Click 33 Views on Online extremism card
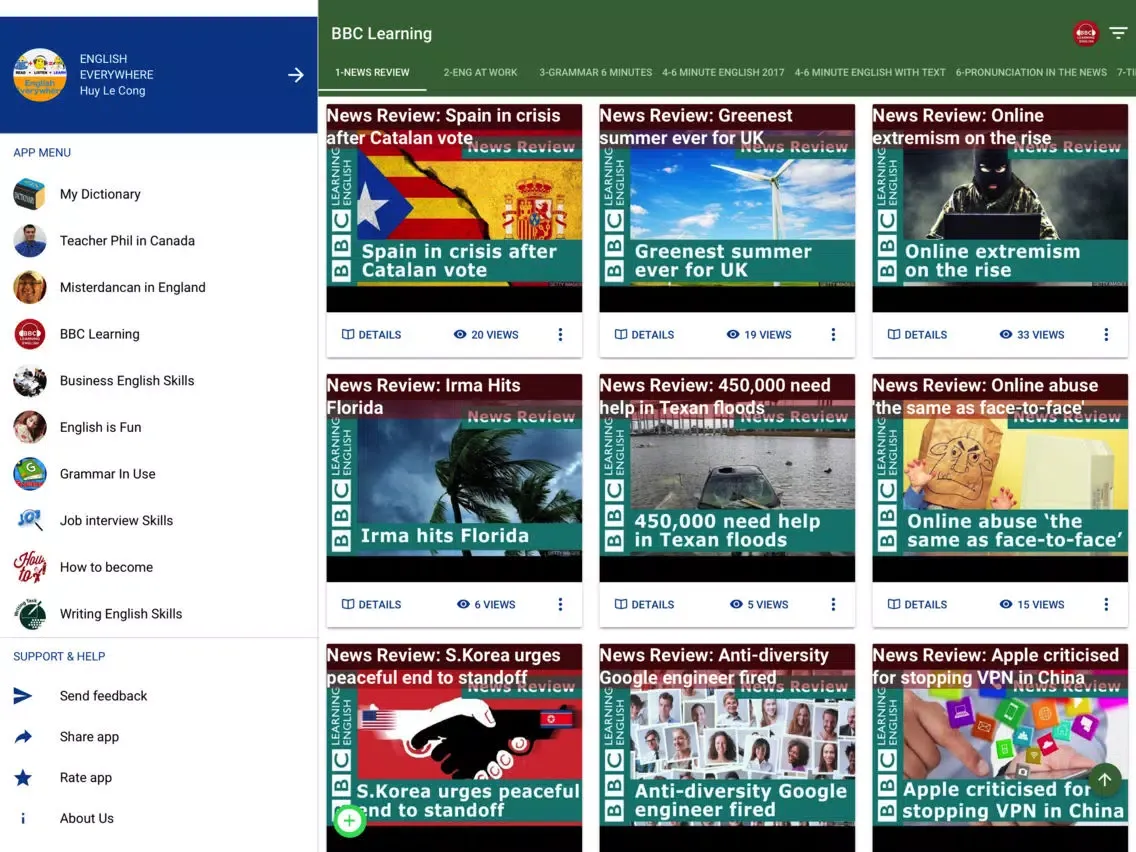The image size is (1136, 852). pyautogui.click(x=1032, y=335)
